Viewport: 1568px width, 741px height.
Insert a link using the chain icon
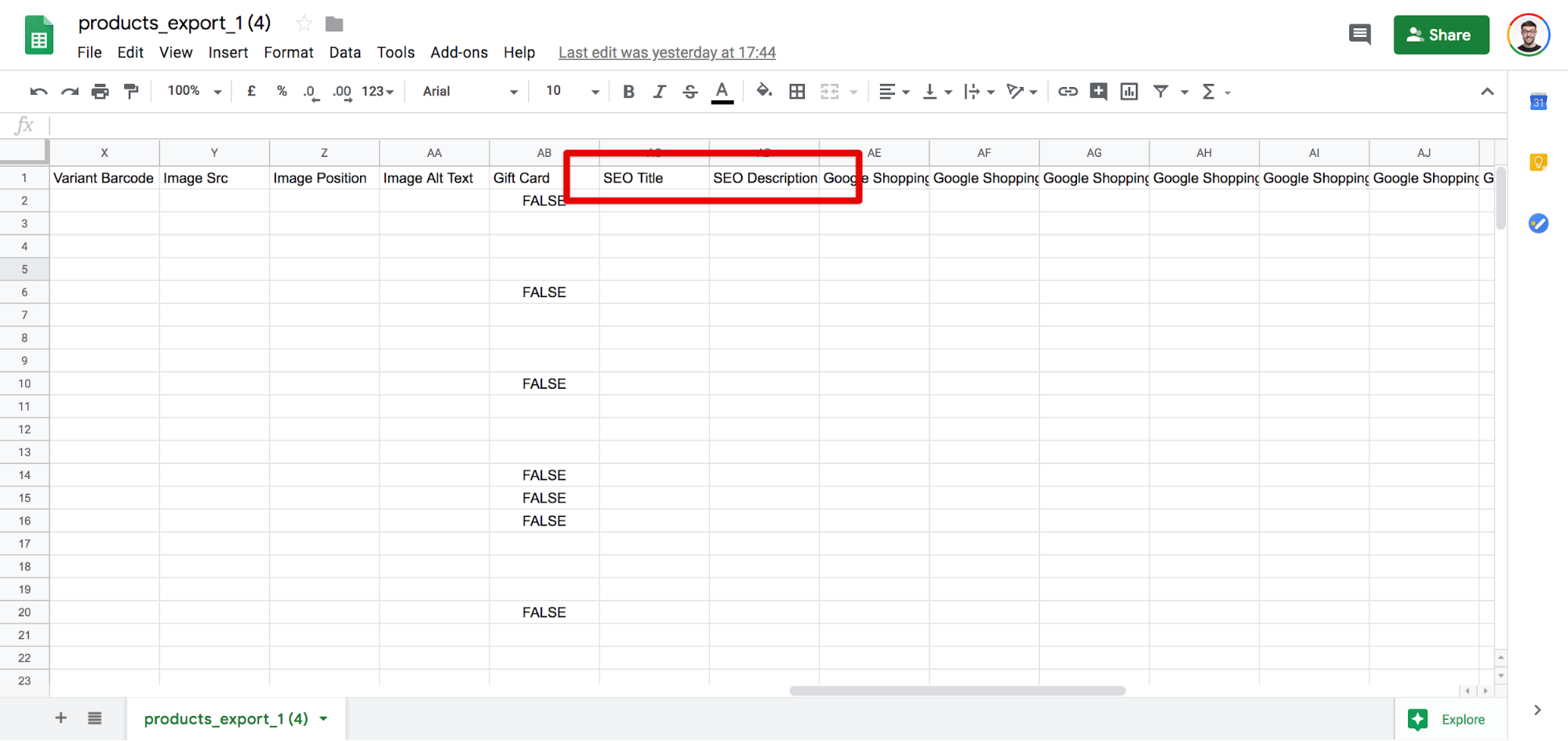(1068, 92)
